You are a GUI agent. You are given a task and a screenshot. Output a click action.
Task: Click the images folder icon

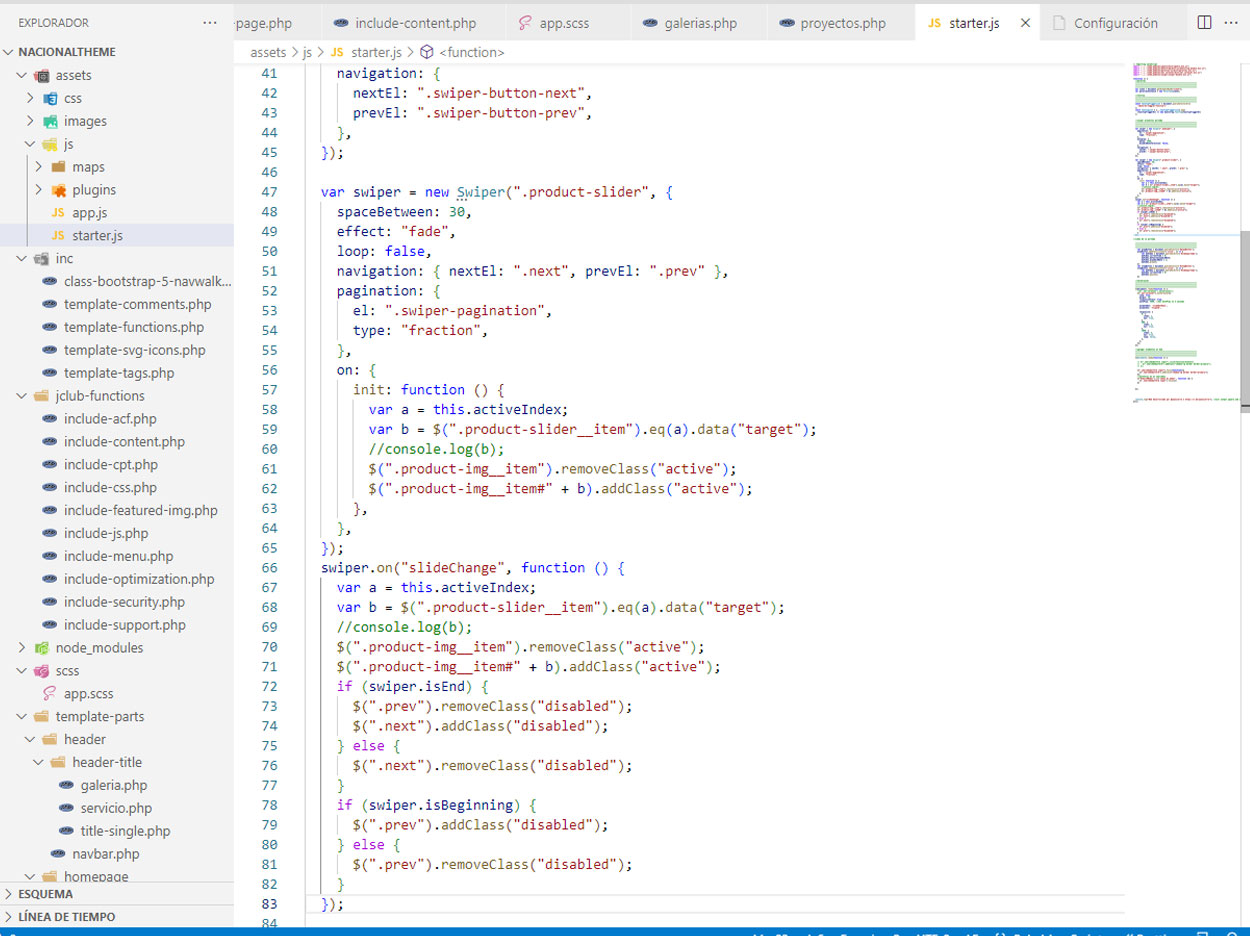pyautogui.click(x=50, y=121)
